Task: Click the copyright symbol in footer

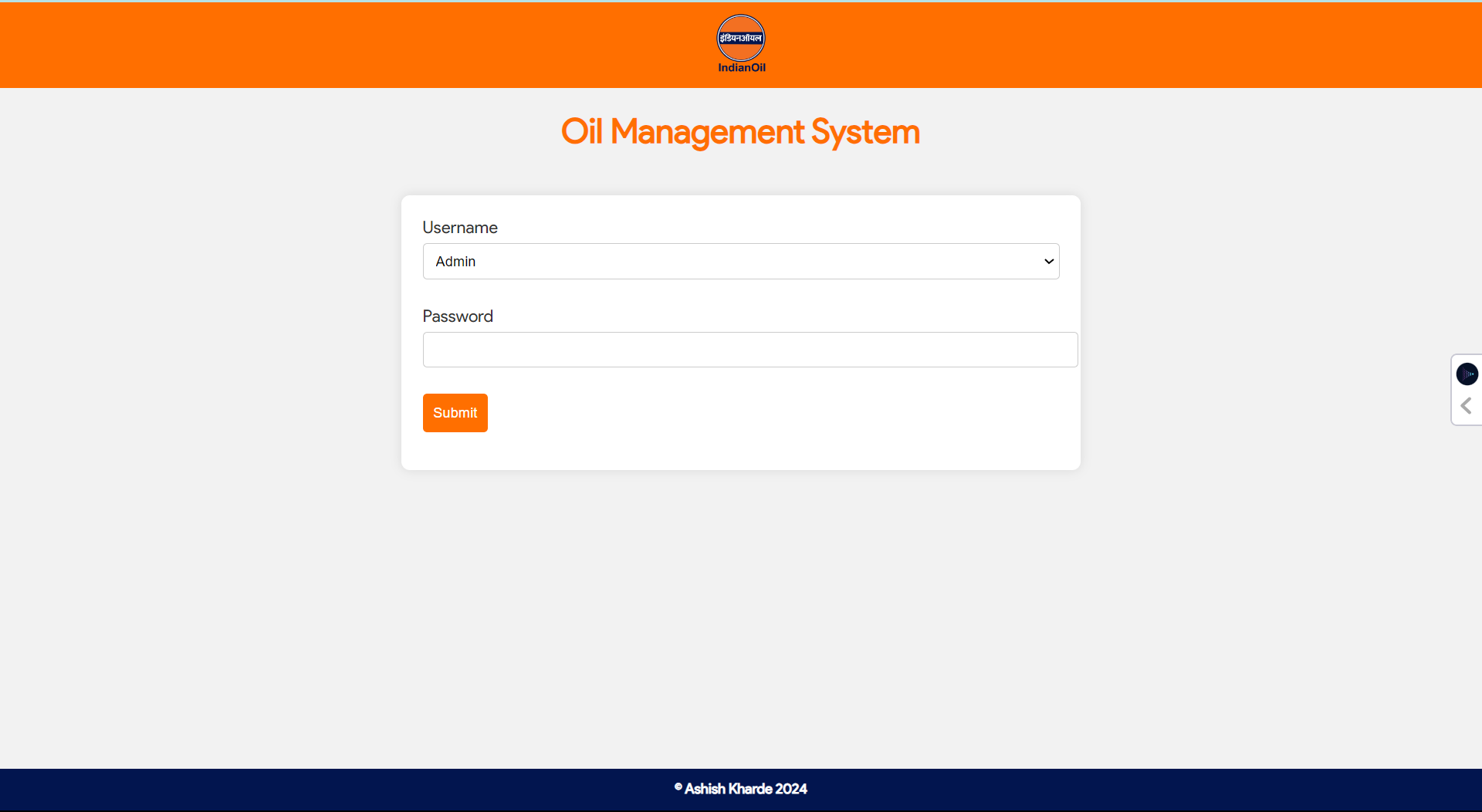Action: [x=678, y=787]
